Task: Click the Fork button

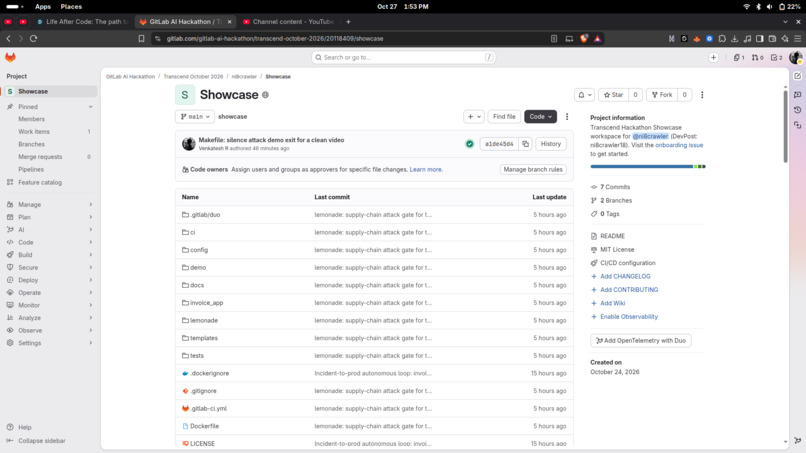Action: click(662, 95)
